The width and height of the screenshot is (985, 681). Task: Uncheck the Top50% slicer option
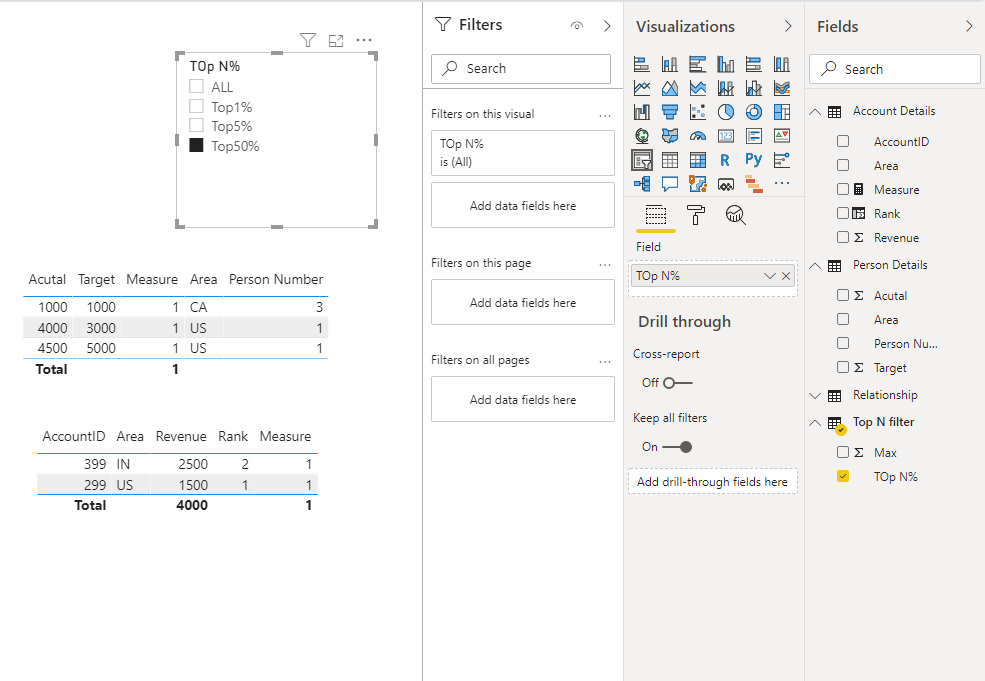click(196, 145)
